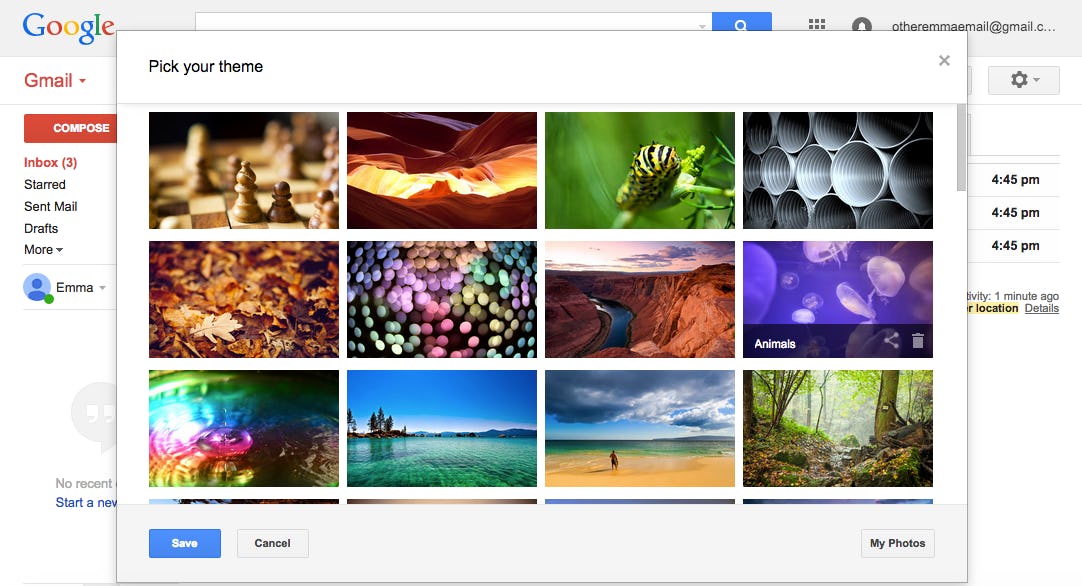Select the chess pieces theme image

tap(244, 170)
